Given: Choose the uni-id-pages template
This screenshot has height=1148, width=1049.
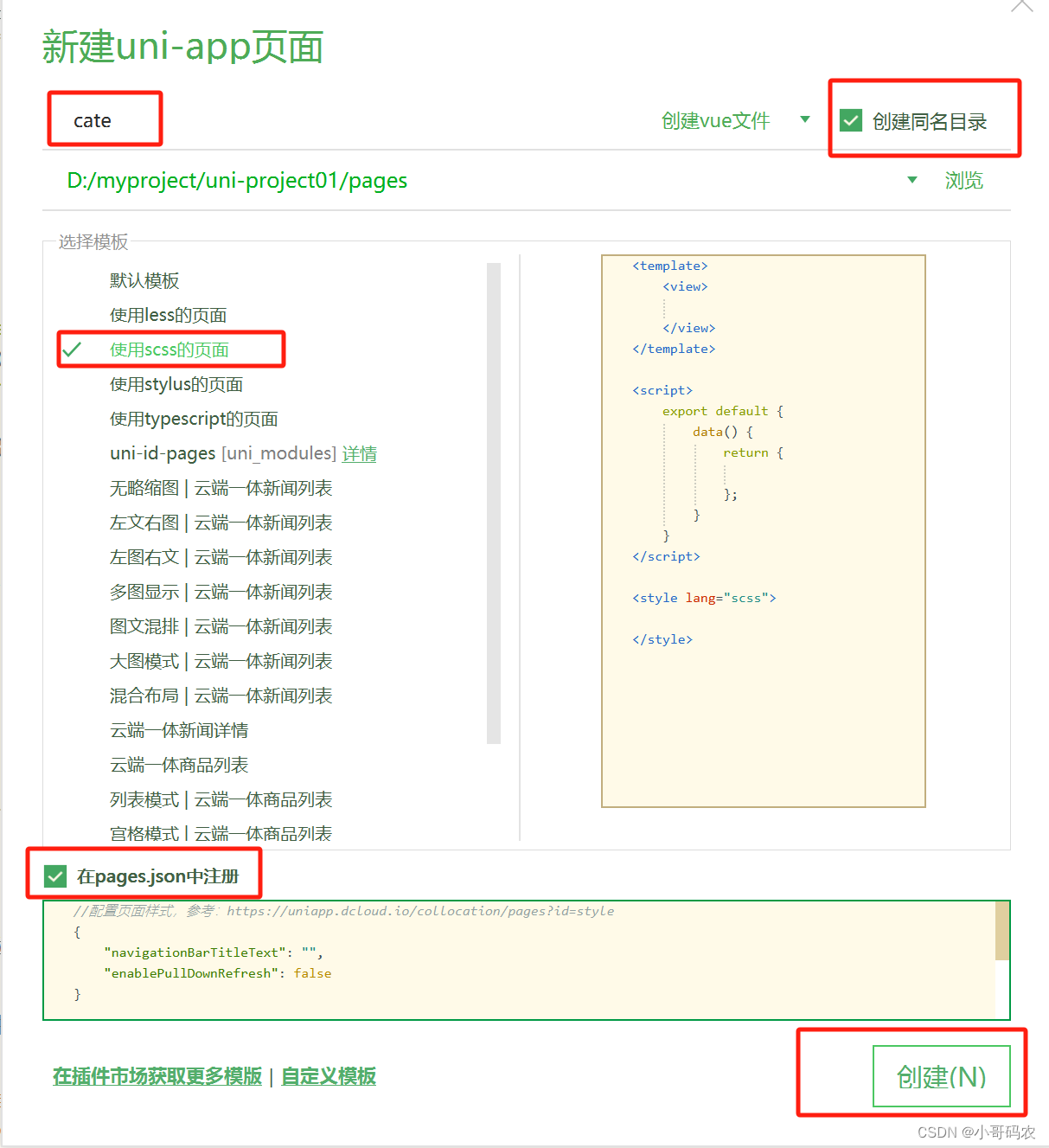Looking at the screenshot, I should pyautogui.click(x=161, y=452).
